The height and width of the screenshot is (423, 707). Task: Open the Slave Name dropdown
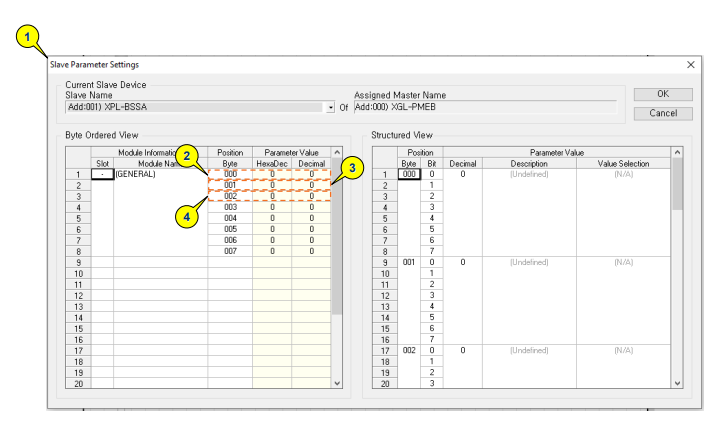pyautogui.click(x=330, y=106)
